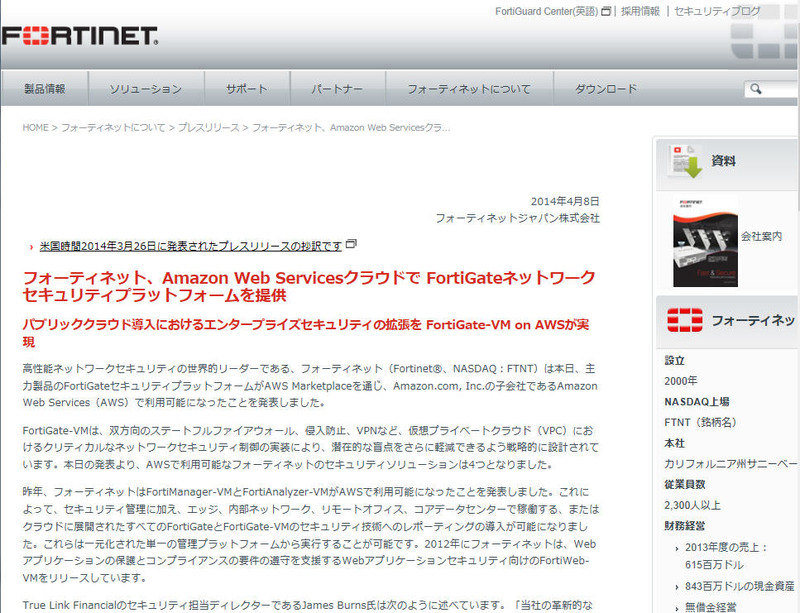
Task: Click the Fortinet logo in the header
Action: [80, 37]
